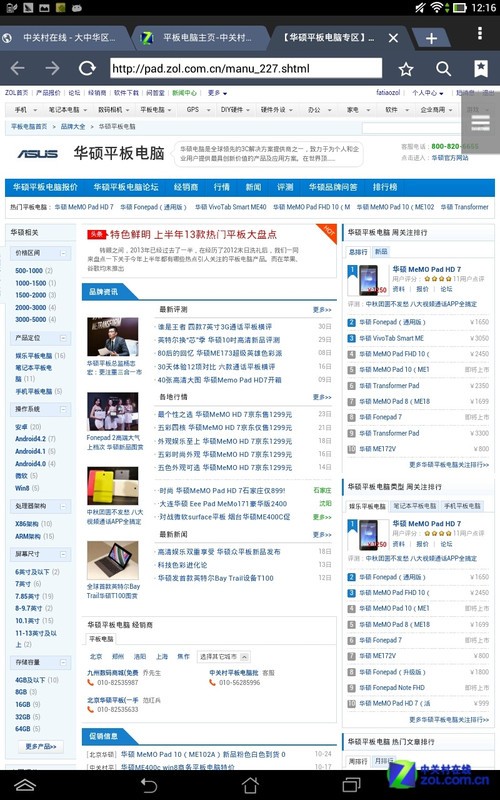This screenshot has height=800, width=500.
Task: Select 上海 dealer city
Action: tap(162, 657)
